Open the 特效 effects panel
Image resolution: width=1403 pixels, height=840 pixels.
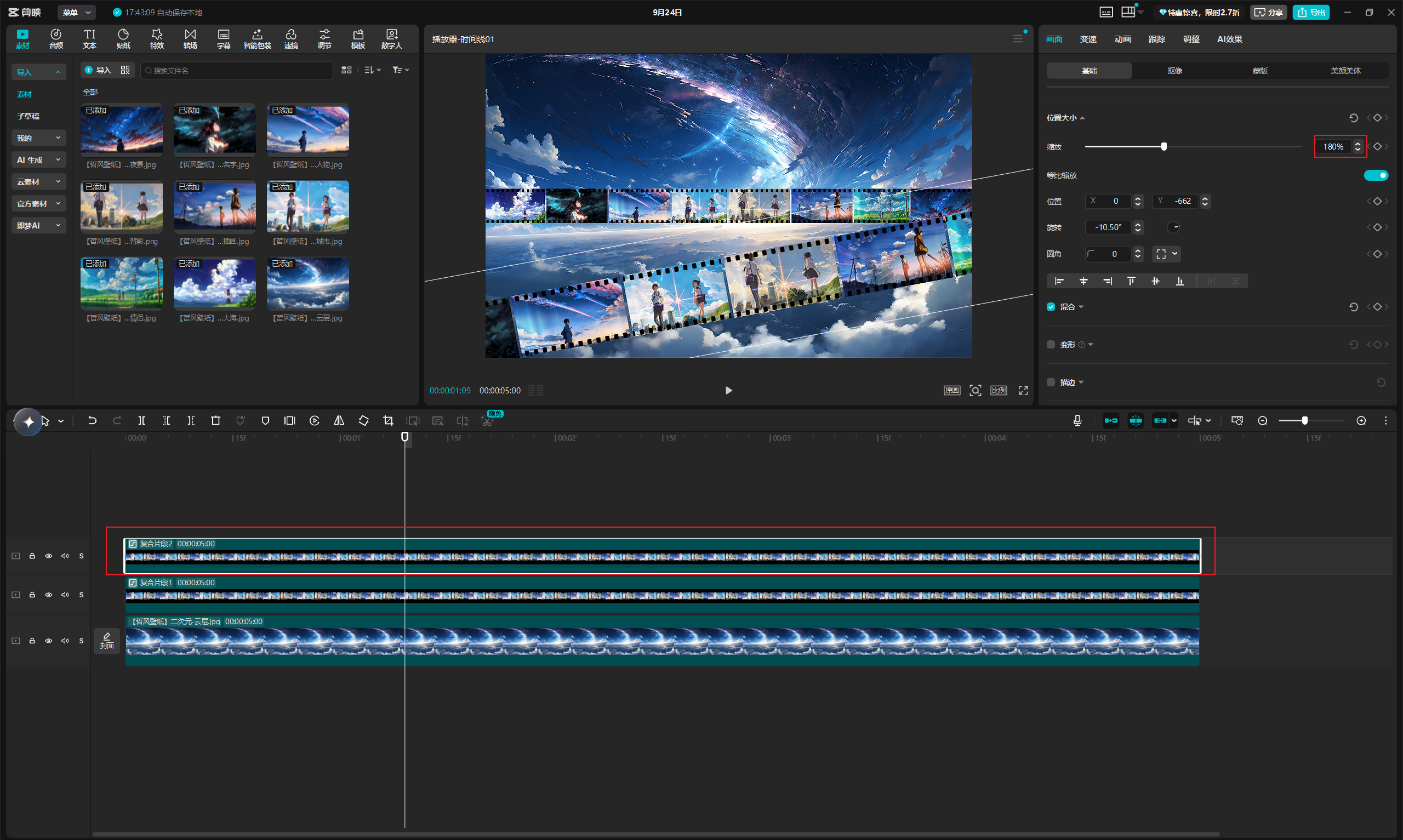pyautogui.click(x=157, y=38)
